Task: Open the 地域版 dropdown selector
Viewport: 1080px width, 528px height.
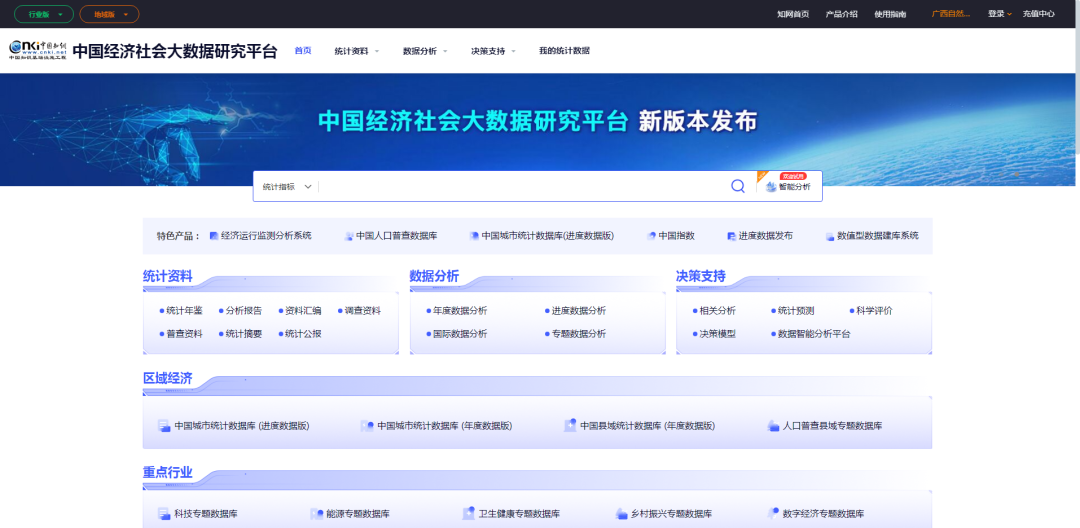Action: tap(109, 14)
